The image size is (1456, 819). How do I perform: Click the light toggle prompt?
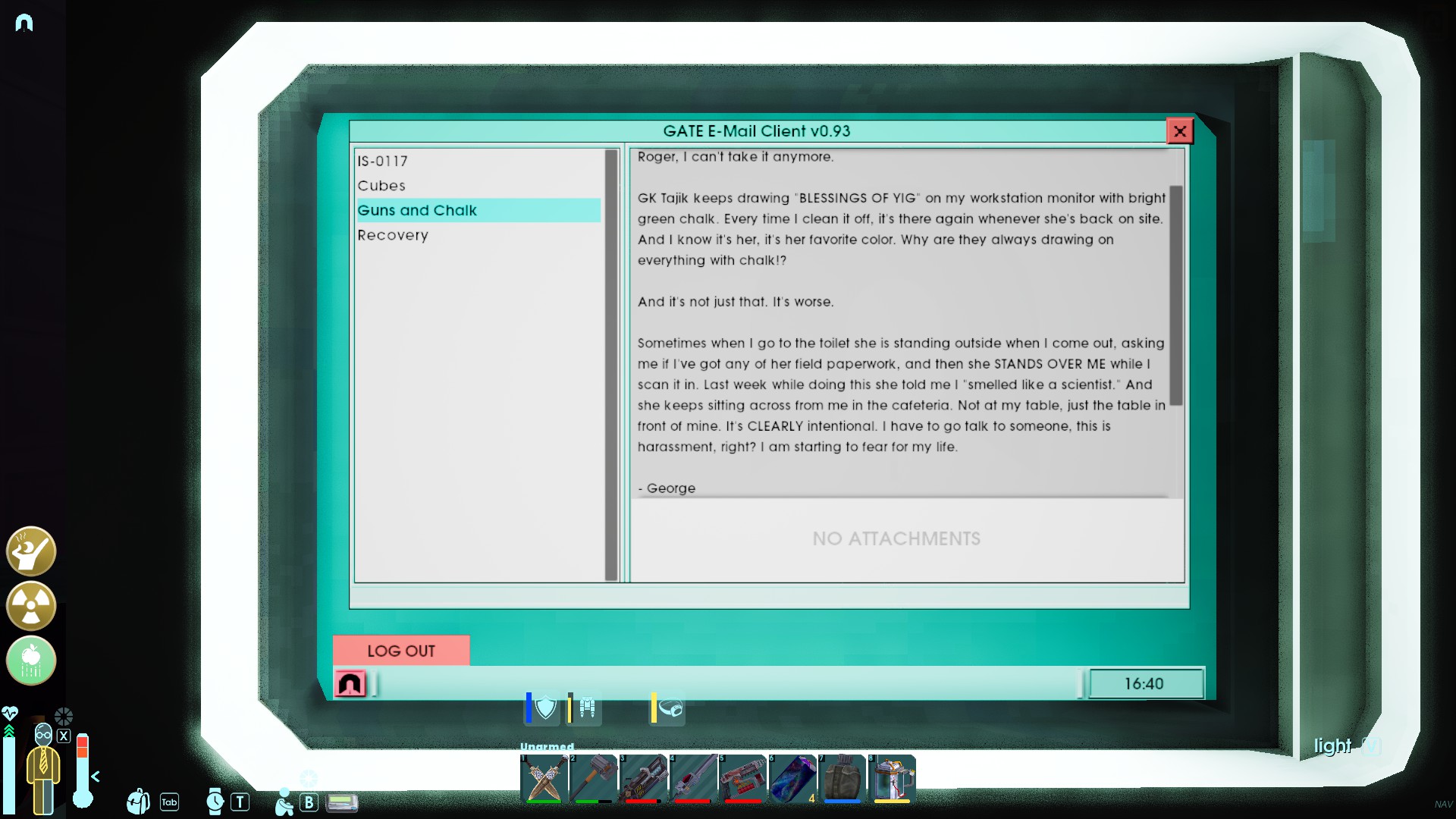point(1347,746)
